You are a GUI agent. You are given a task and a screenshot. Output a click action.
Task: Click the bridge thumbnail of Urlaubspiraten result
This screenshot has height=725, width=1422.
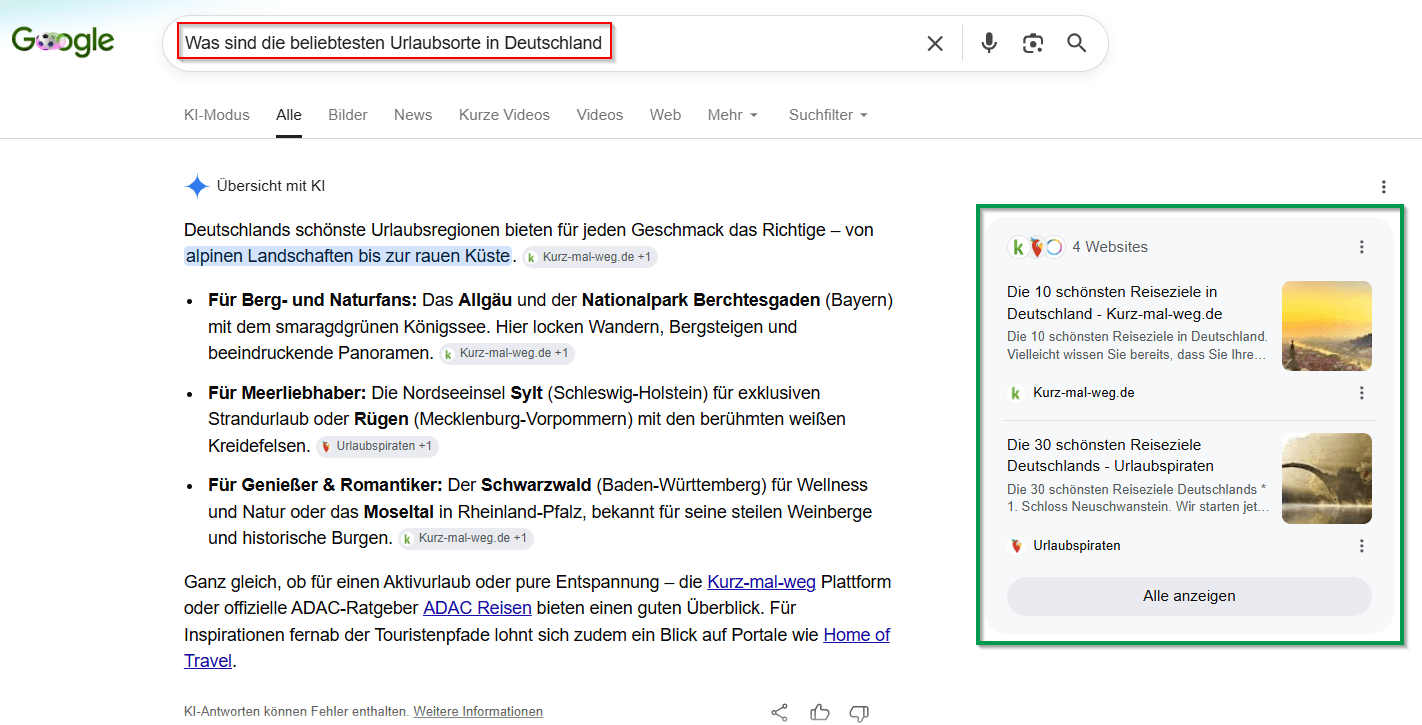(x=1327, y=478)
